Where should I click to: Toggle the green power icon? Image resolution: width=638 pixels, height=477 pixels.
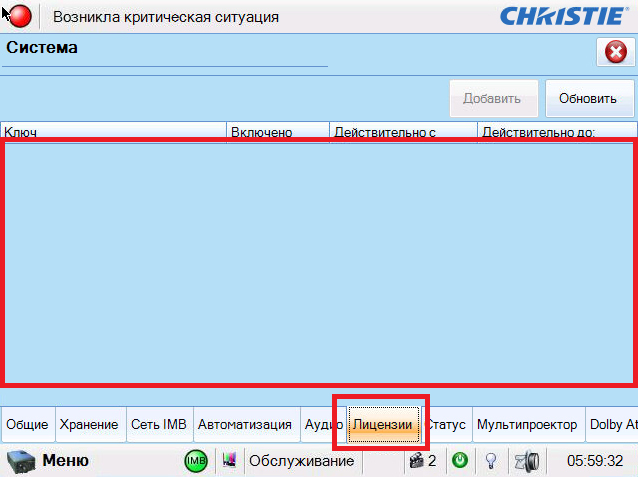click(460, 461)
